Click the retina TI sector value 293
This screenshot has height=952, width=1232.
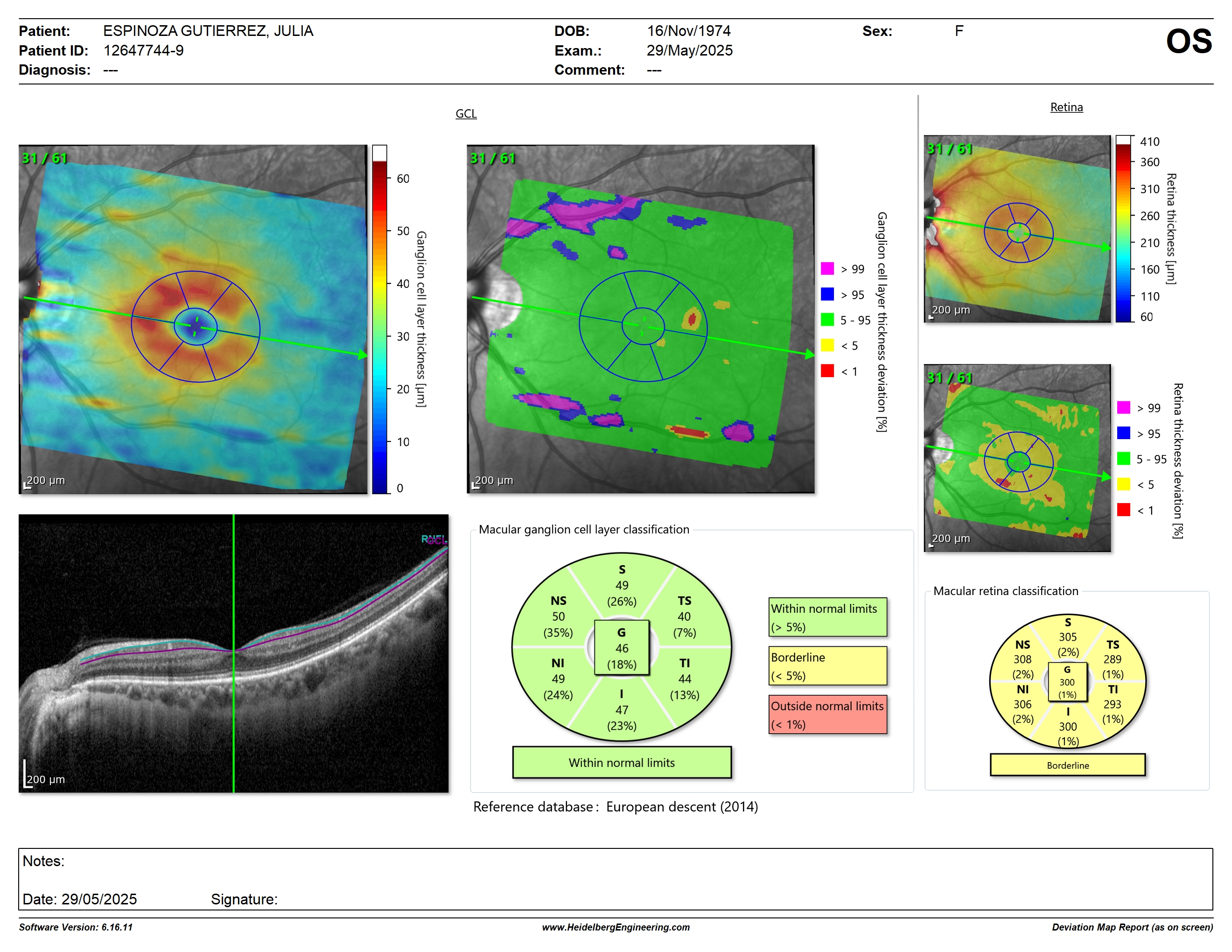1113,704
